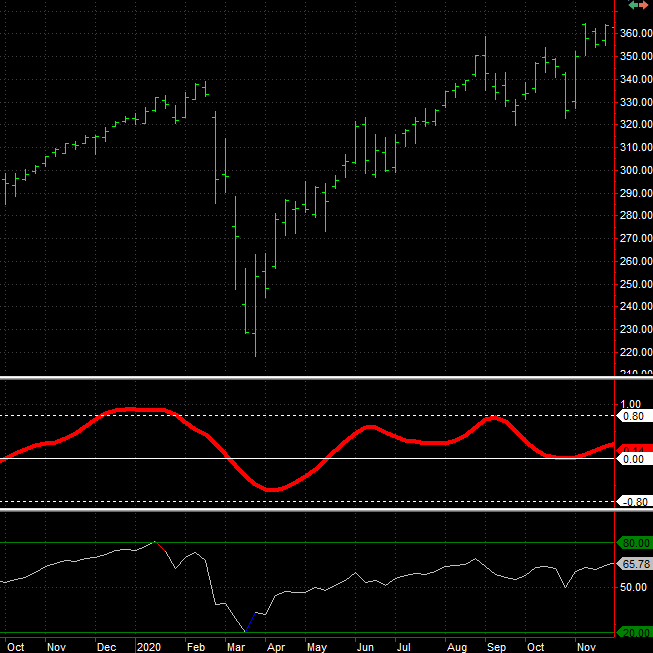Click the 320.00 price axis label
This screenshot has width=653, height=653.
pos(636,124)
